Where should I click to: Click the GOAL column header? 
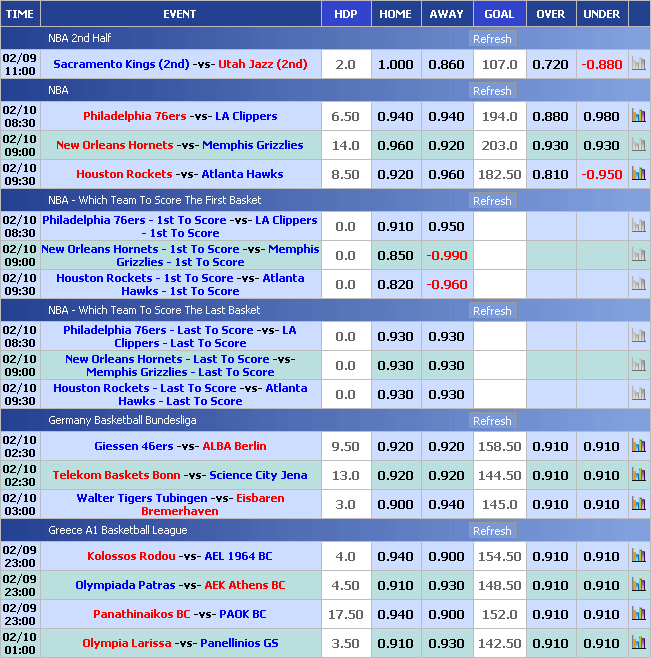pyautogui.click(x=499, y=14)
